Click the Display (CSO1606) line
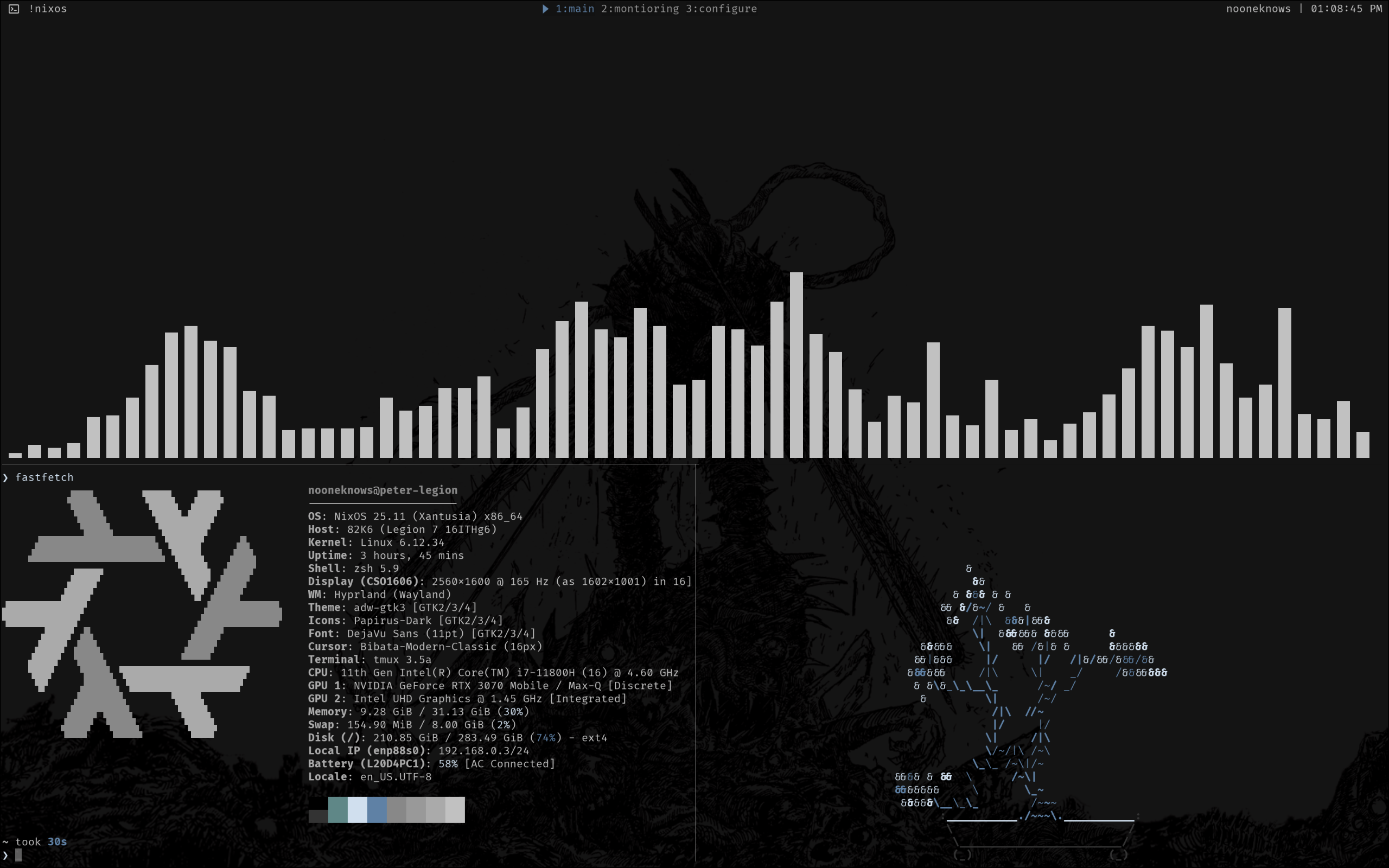Viewport: 1389px width, 868px height. pos(500,582)
